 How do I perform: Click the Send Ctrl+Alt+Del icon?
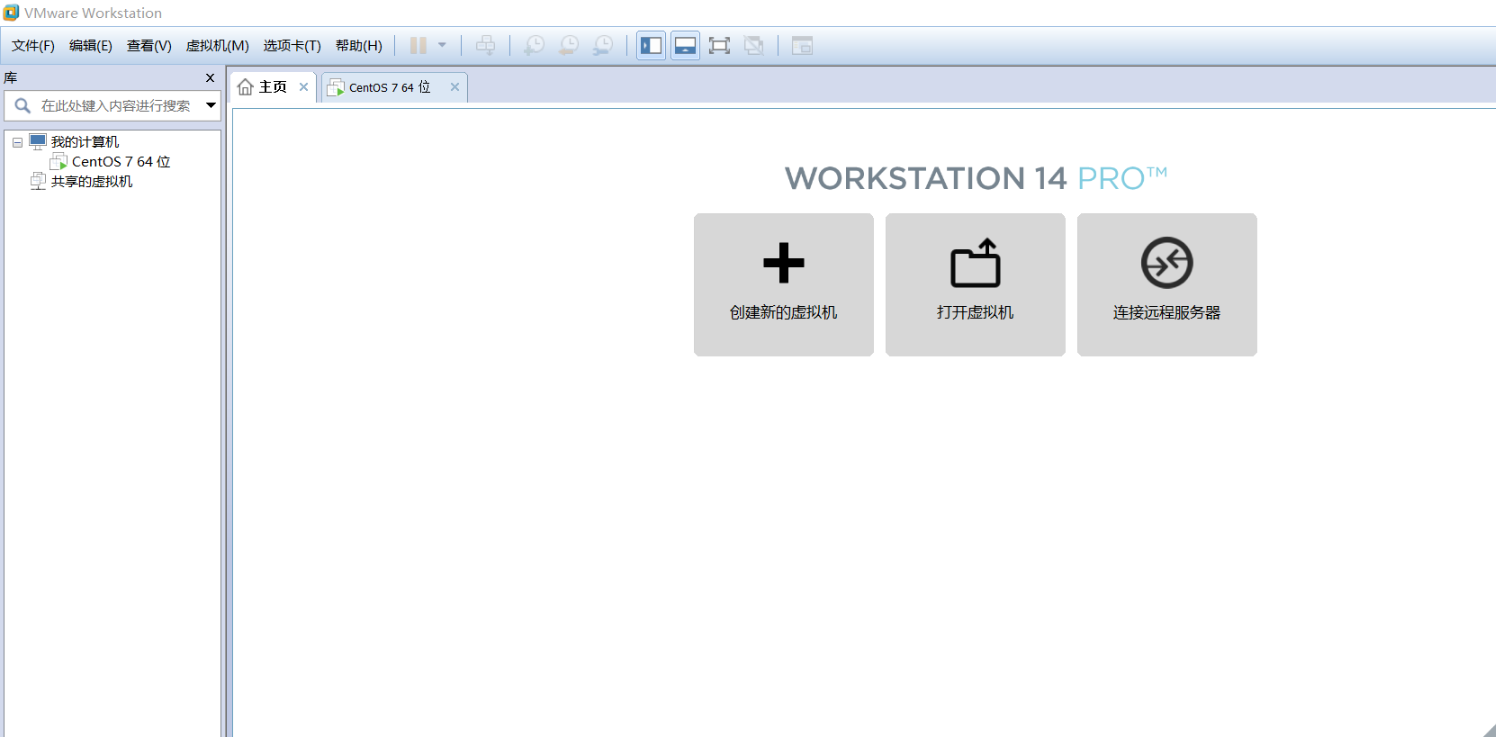click(x=485, y=45)
